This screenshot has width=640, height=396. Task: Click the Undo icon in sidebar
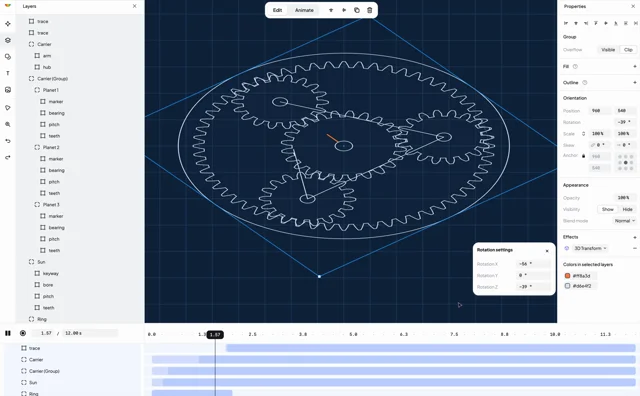tap(8, 141)
